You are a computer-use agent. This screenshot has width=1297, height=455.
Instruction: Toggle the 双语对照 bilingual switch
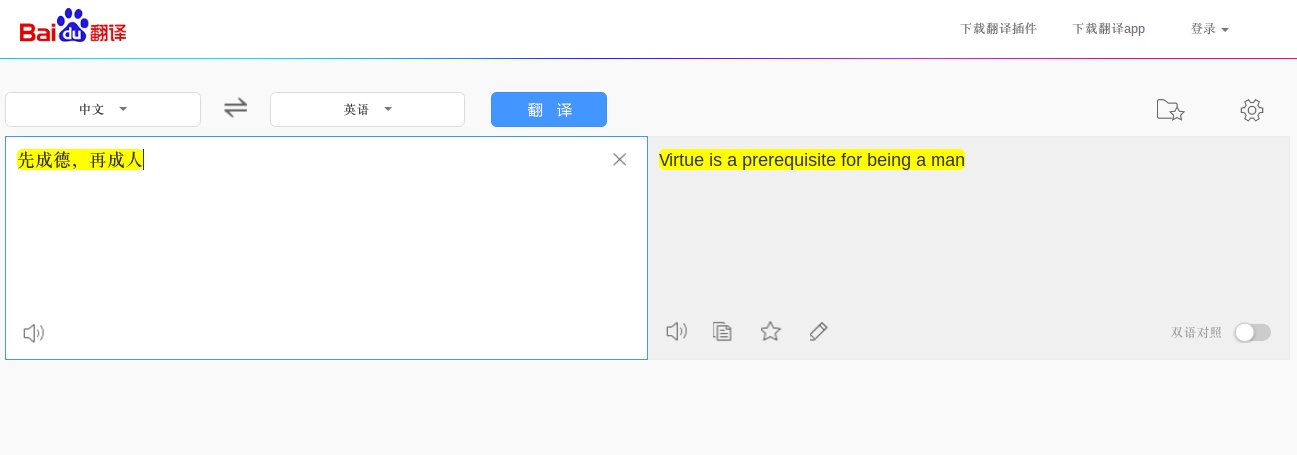[x=1252, y=332]
